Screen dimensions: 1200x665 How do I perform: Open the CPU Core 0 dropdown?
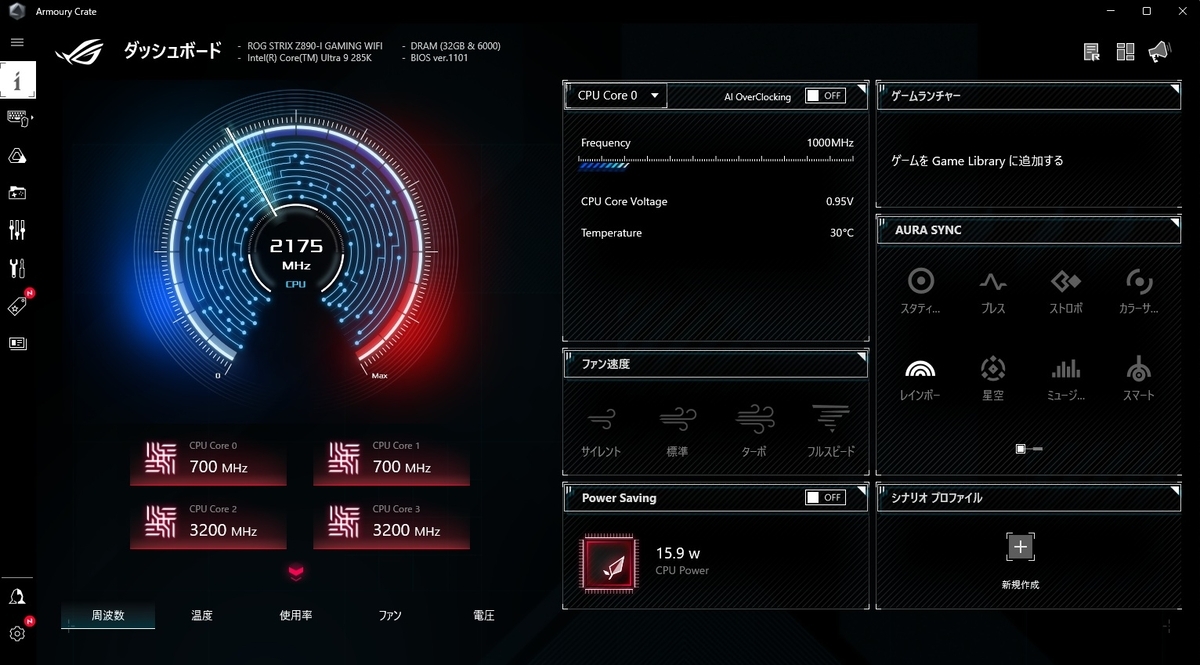click(616, 96)
